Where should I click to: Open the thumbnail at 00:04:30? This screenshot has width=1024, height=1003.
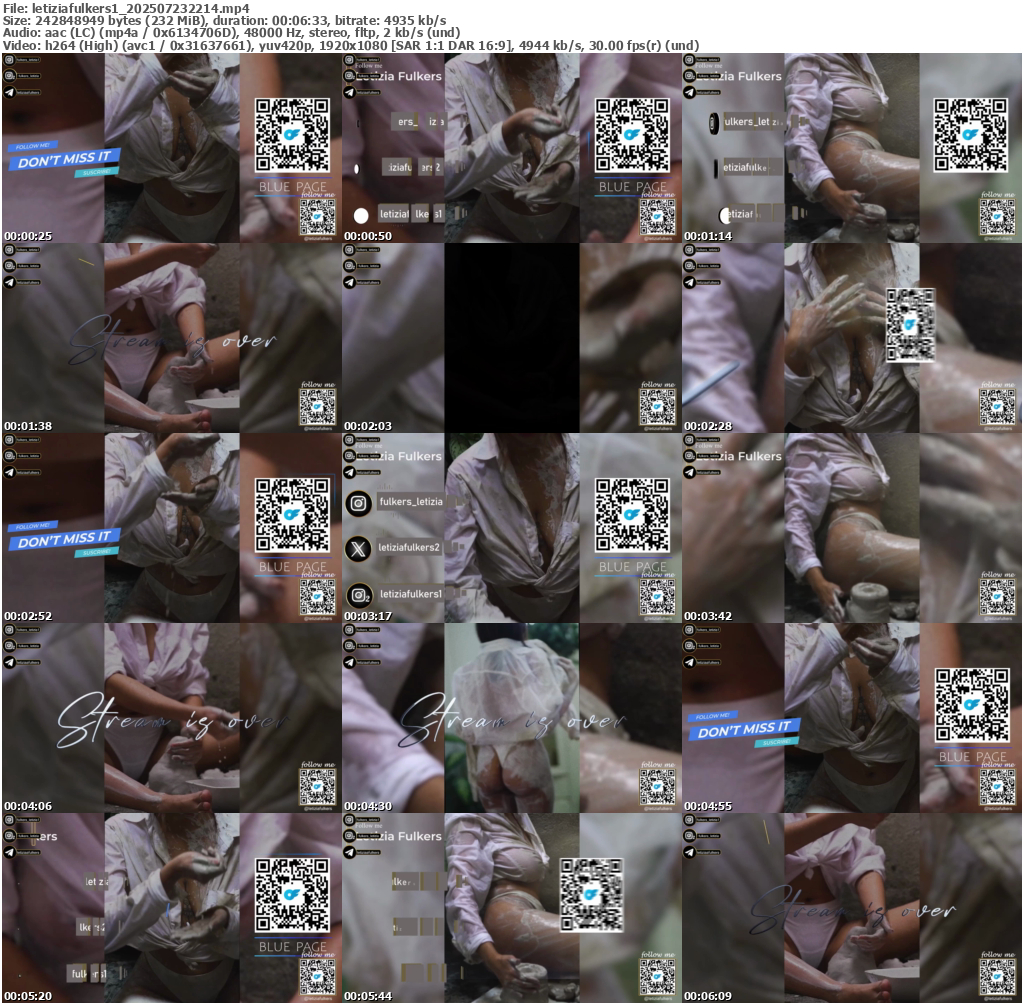512,718
